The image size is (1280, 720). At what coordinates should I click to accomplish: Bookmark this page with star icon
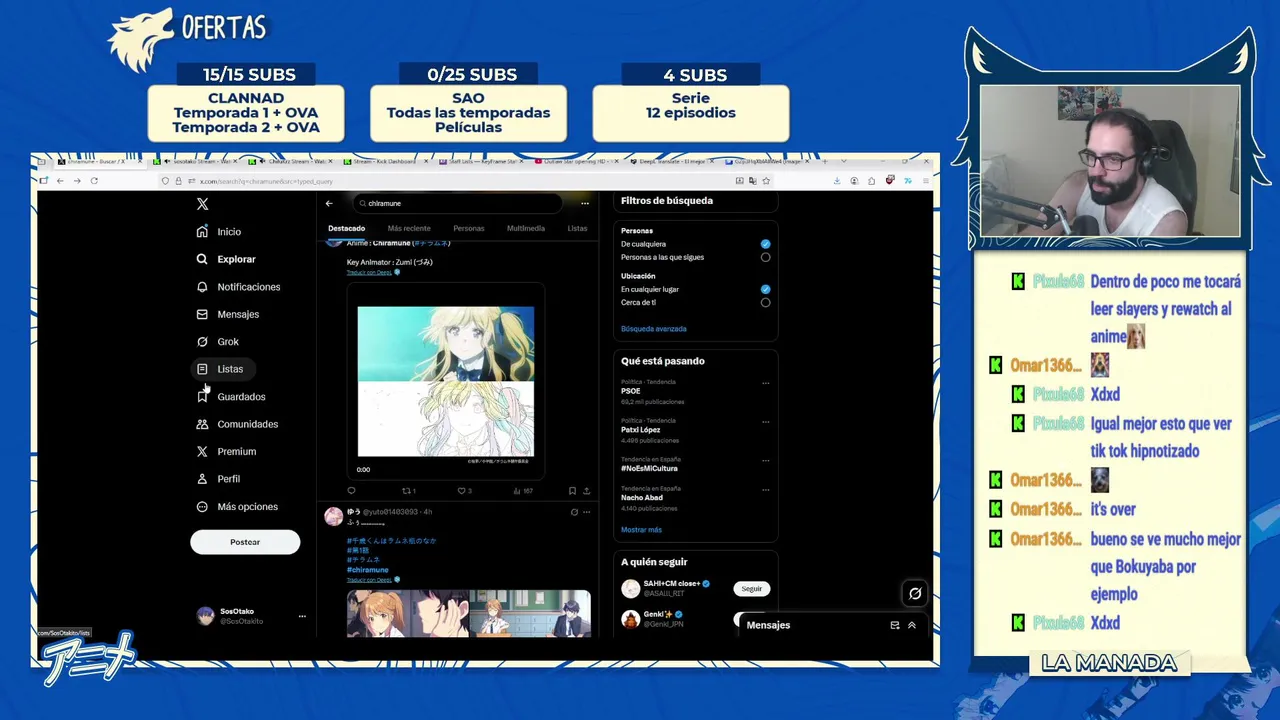766,181
